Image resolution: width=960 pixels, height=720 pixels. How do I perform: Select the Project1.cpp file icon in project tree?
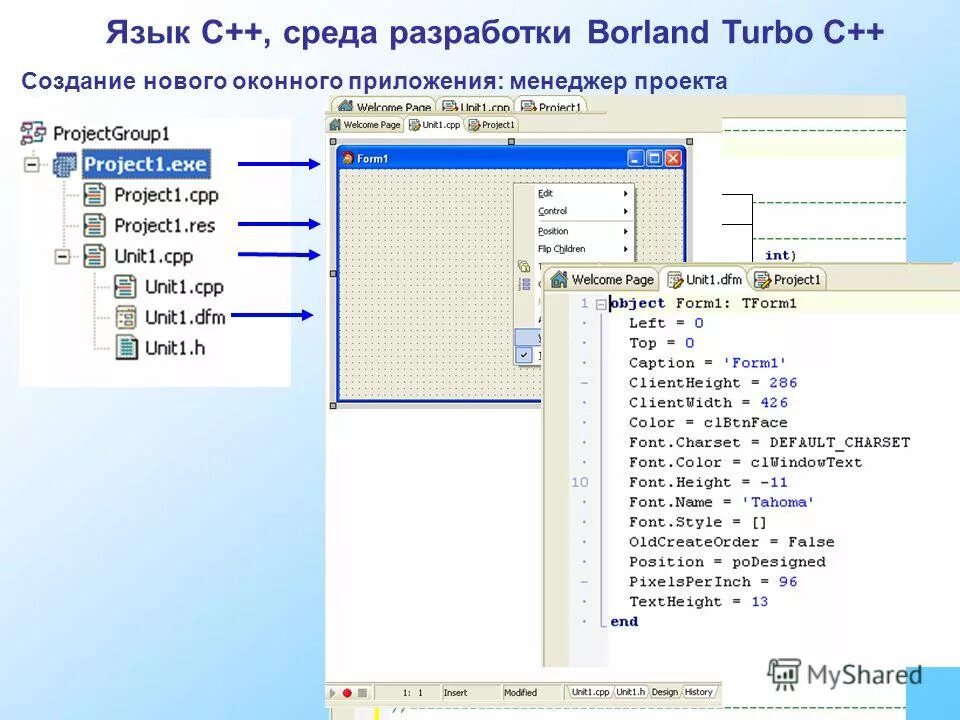[x=93, y=195]
